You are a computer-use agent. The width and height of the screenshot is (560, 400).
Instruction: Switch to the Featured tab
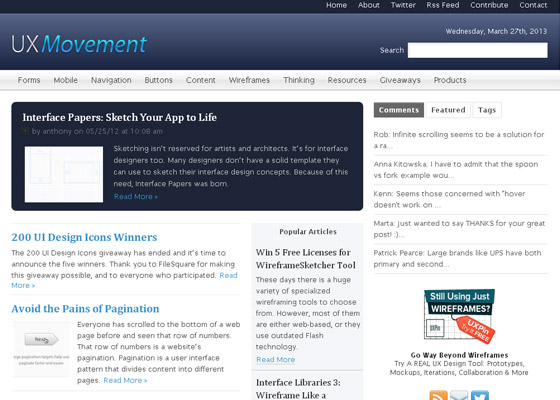point(448,110)
